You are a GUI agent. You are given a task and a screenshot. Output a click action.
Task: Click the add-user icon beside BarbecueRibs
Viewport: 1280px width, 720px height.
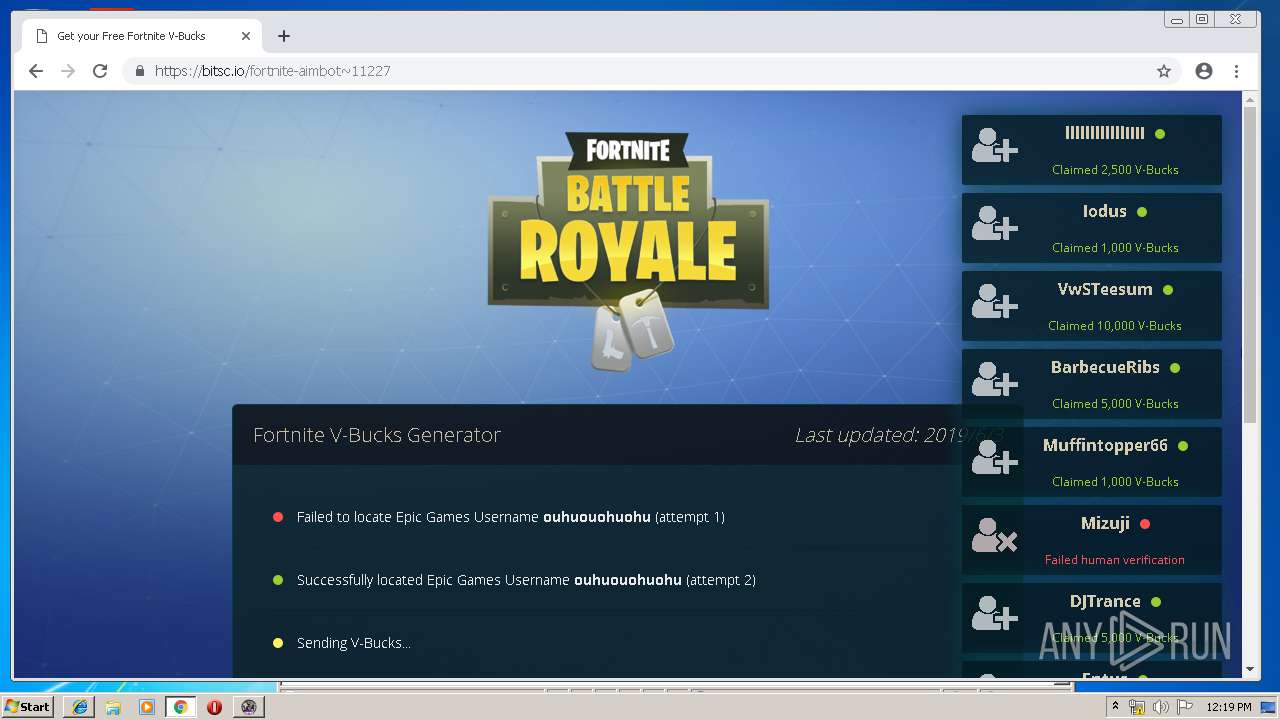pyautogui.click(x=994, y=380)
